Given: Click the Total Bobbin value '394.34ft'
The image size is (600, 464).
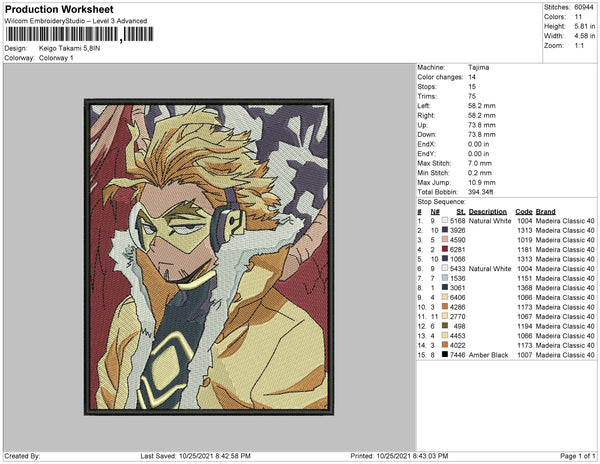Looking at the screenshot, I should 481,192.
